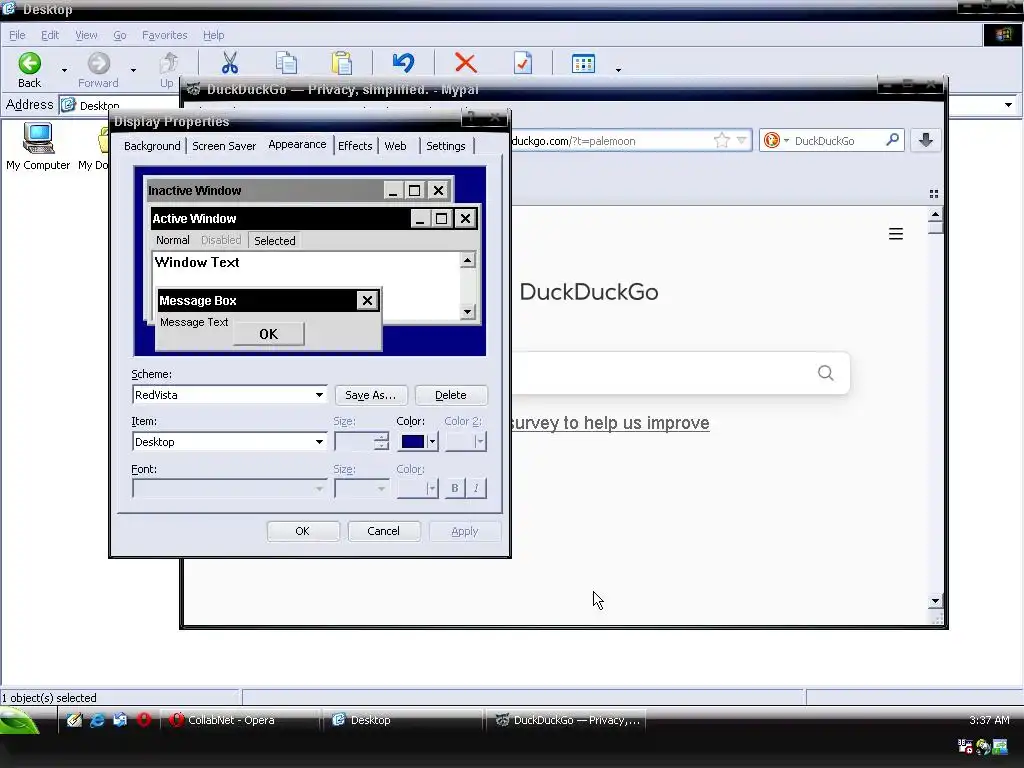Select the My Computer desktop icon
This screenshot has height=768, width=1024.
coord(38,146)
